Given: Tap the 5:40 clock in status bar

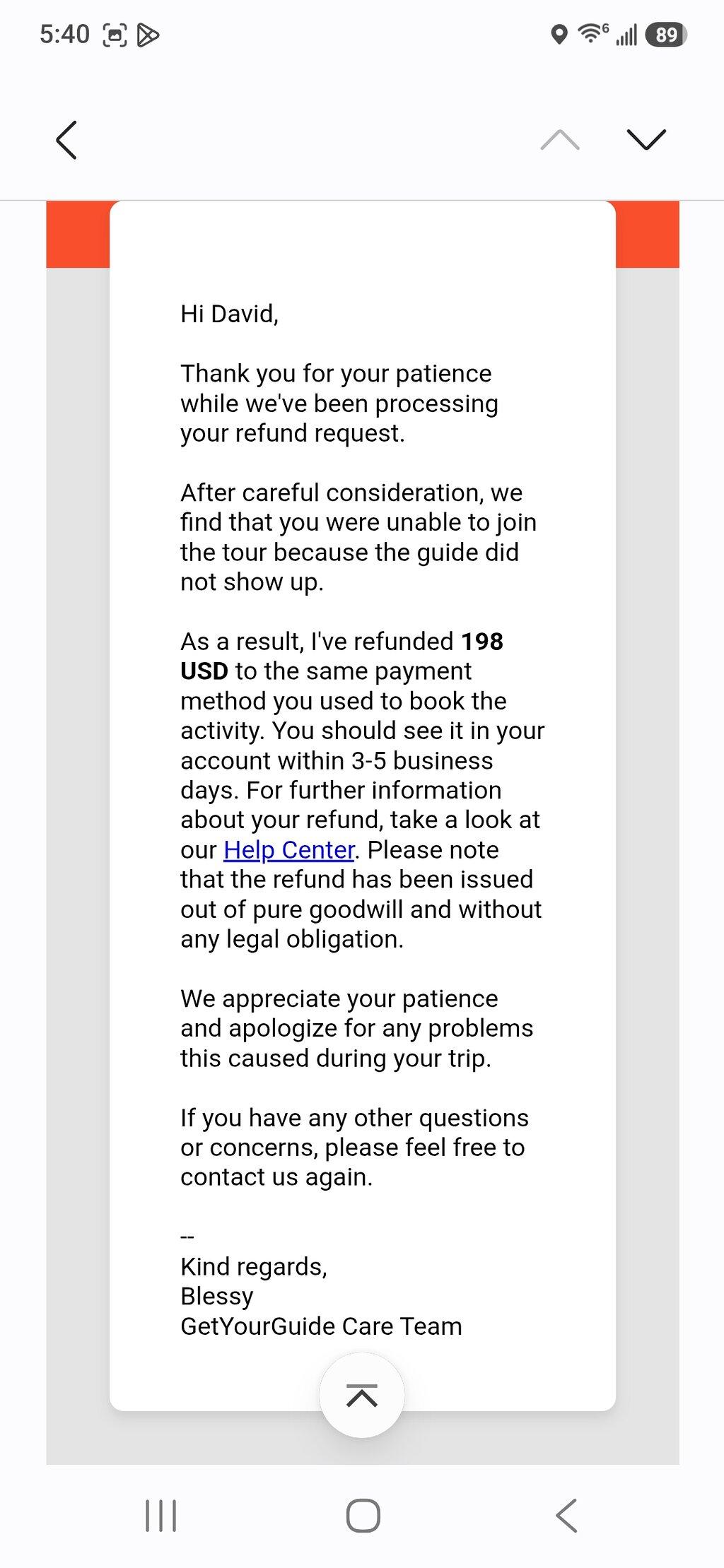Looking at the screenshot, I should pyautogui.click(x=64, y=35).
